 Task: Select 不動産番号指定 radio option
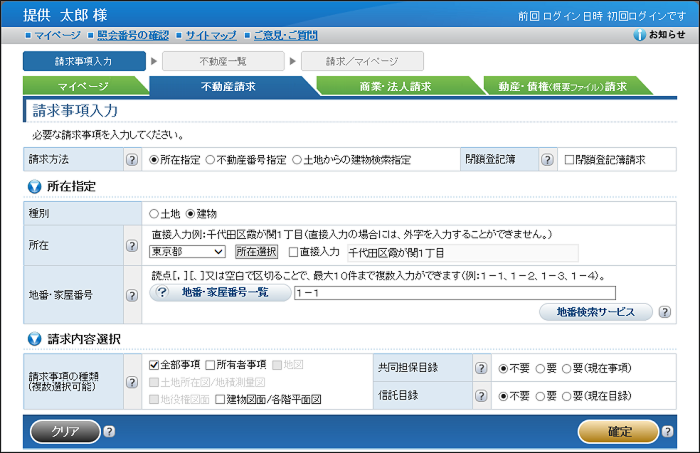[210, 160]
